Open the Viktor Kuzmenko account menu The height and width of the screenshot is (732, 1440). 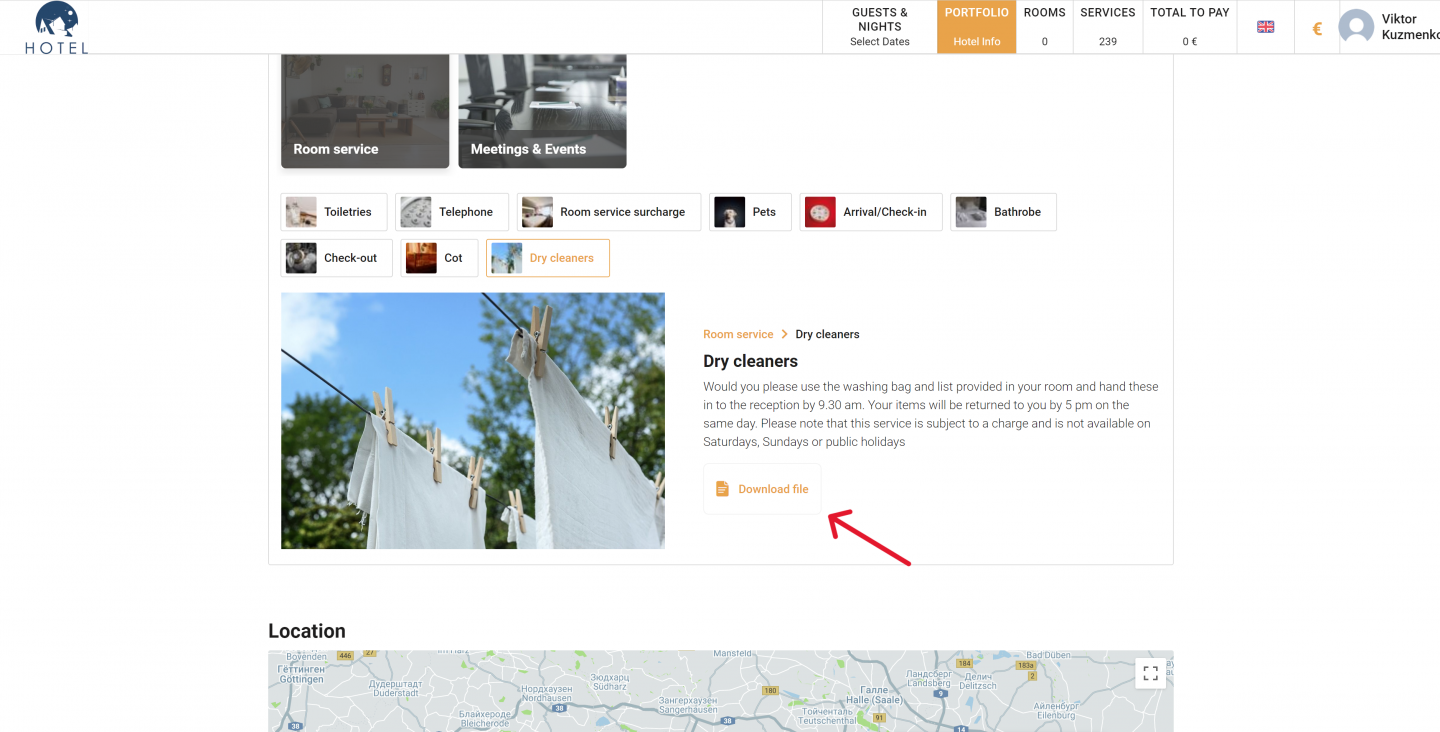click(x=1410, y=27)
